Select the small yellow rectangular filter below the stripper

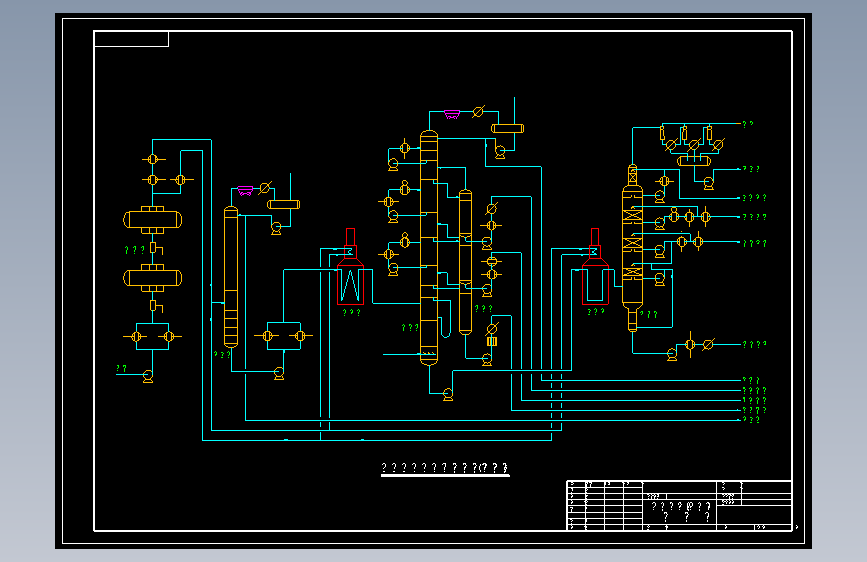(x=492, y=341)
